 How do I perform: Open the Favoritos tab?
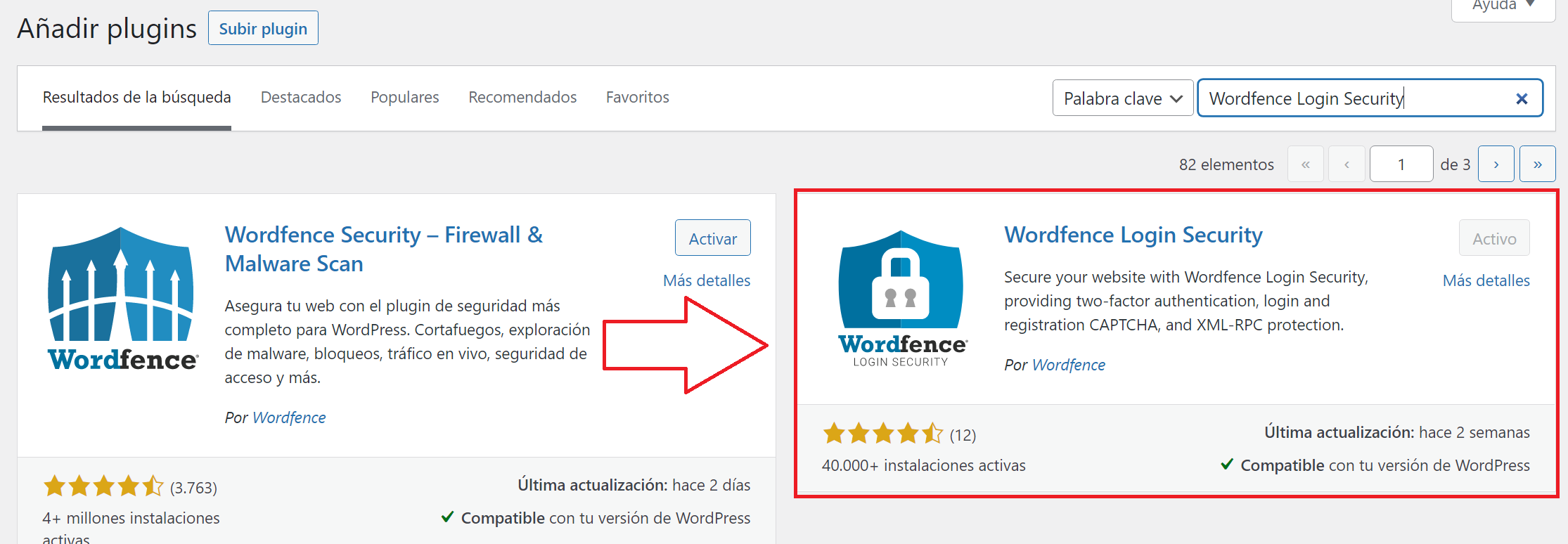click(x=638, y=97)
